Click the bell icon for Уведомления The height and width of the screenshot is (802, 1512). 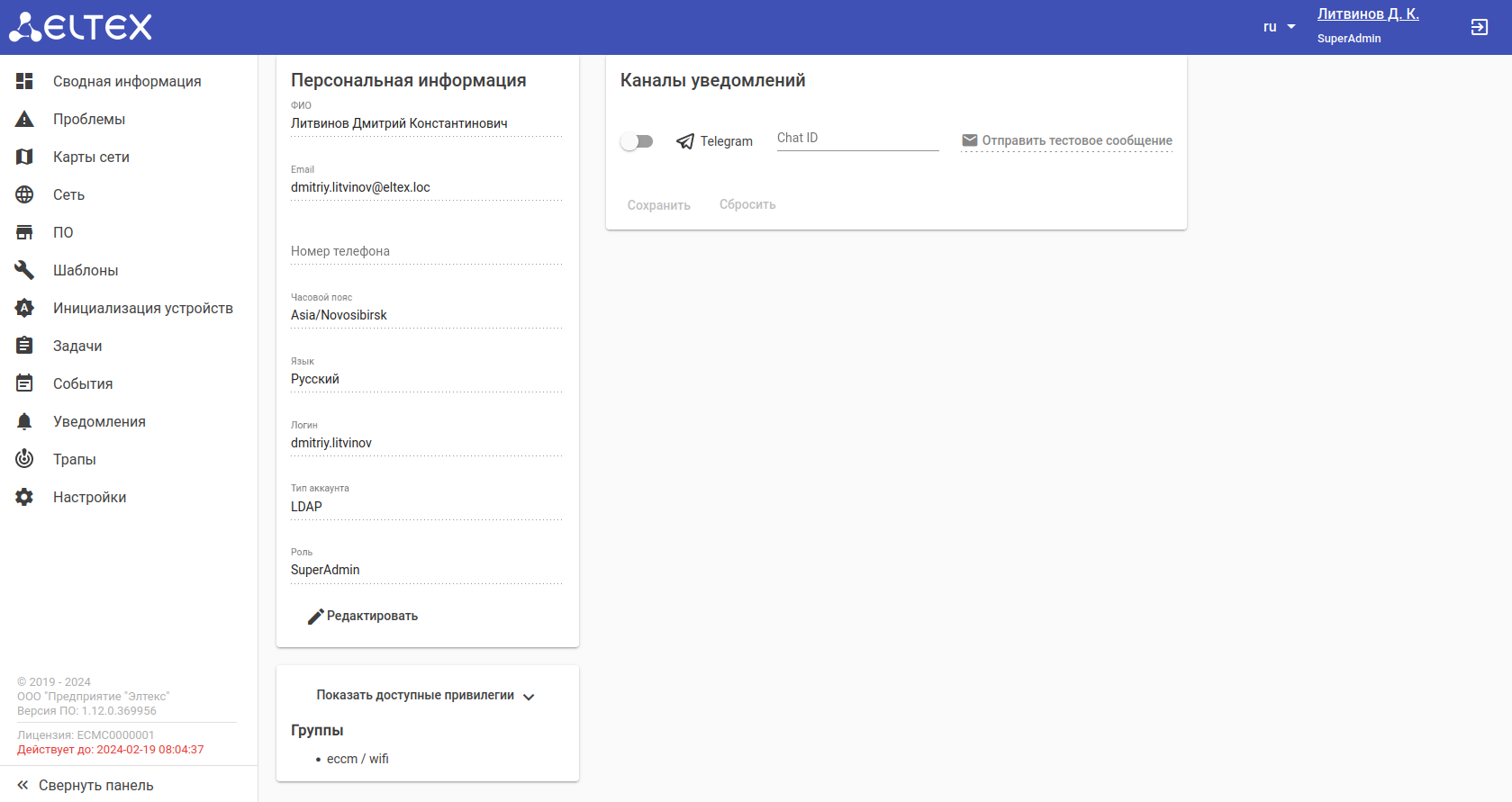click(x=24, y=421)
